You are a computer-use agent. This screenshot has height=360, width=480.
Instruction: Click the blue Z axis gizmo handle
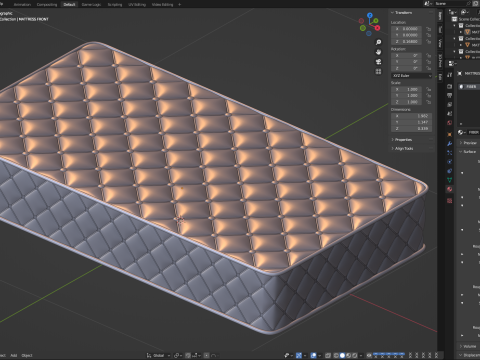tap(370, 15)
